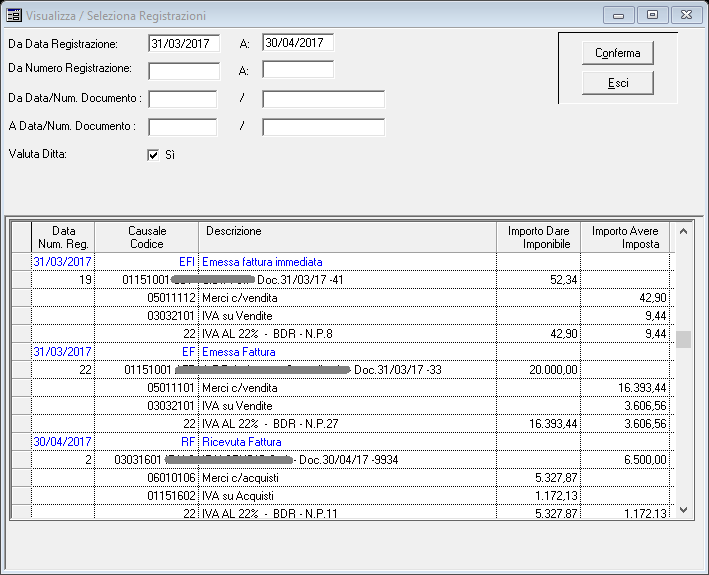
Task: Click row selector of the Ricevuta Fattura row
Action: 21,442
